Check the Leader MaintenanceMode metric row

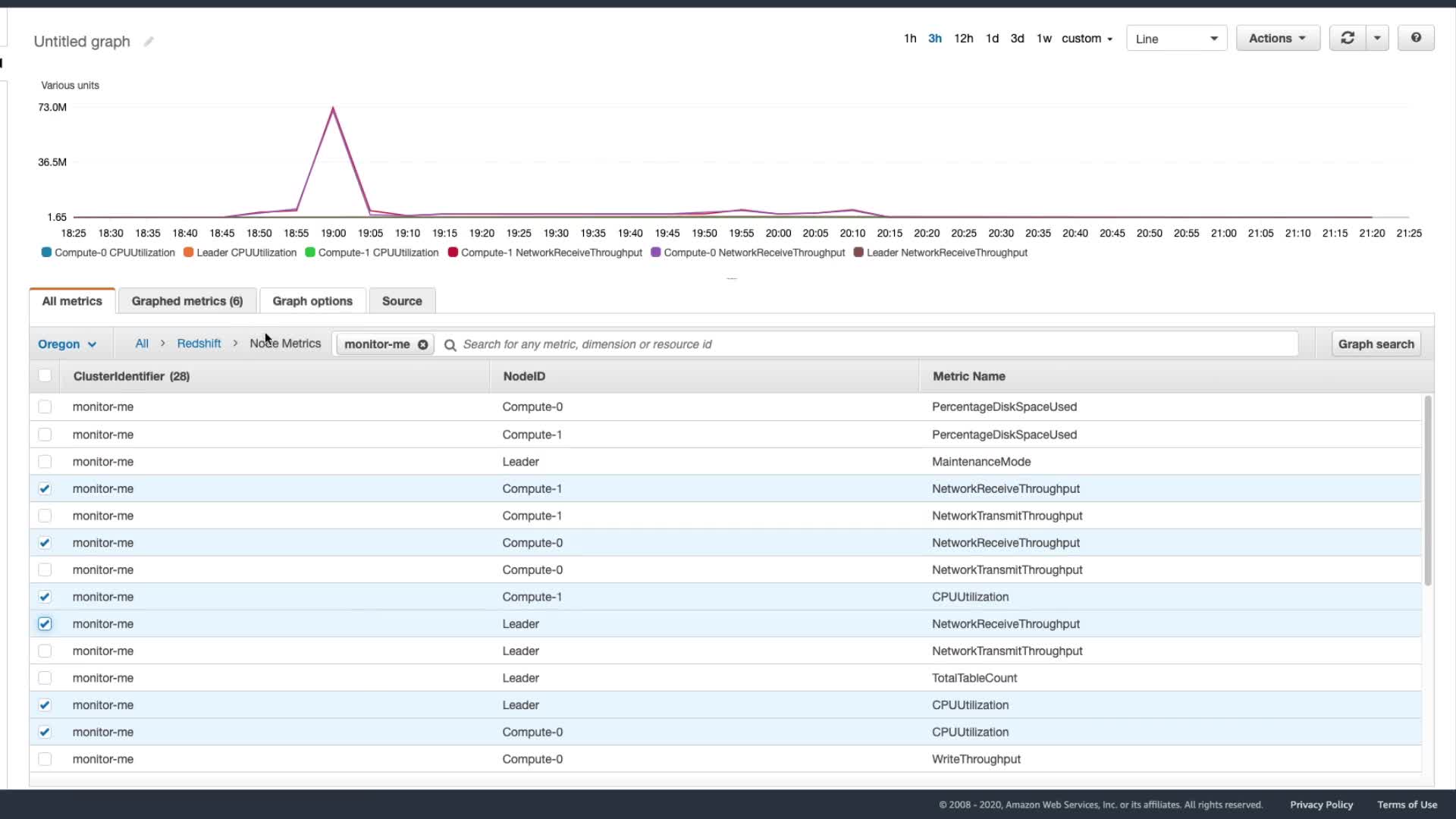tap(45, 462)
